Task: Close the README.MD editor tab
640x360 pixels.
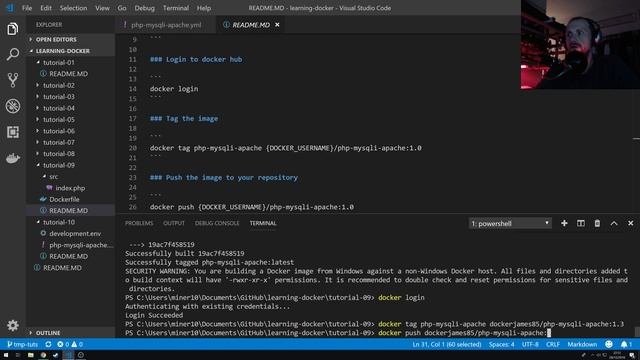Action: (x=277, y=25)
